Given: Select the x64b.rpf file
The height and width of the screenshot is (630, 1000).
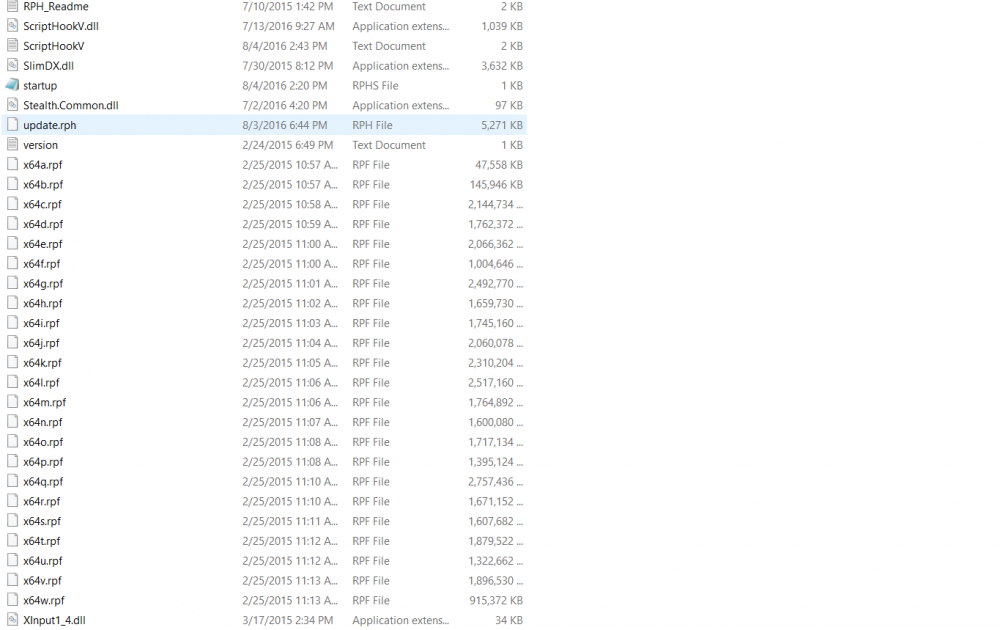Looking at the screenshot, I should (46, 184).
